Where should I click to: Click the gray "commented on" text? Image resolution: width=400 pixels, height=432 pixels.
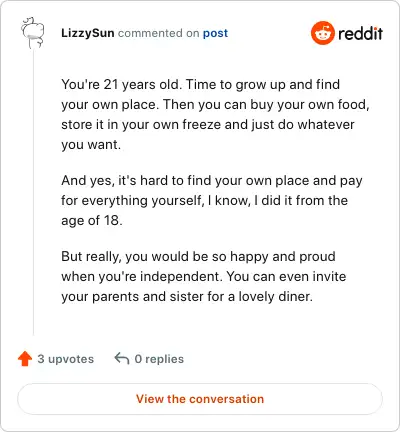click(x=159, y=33)
